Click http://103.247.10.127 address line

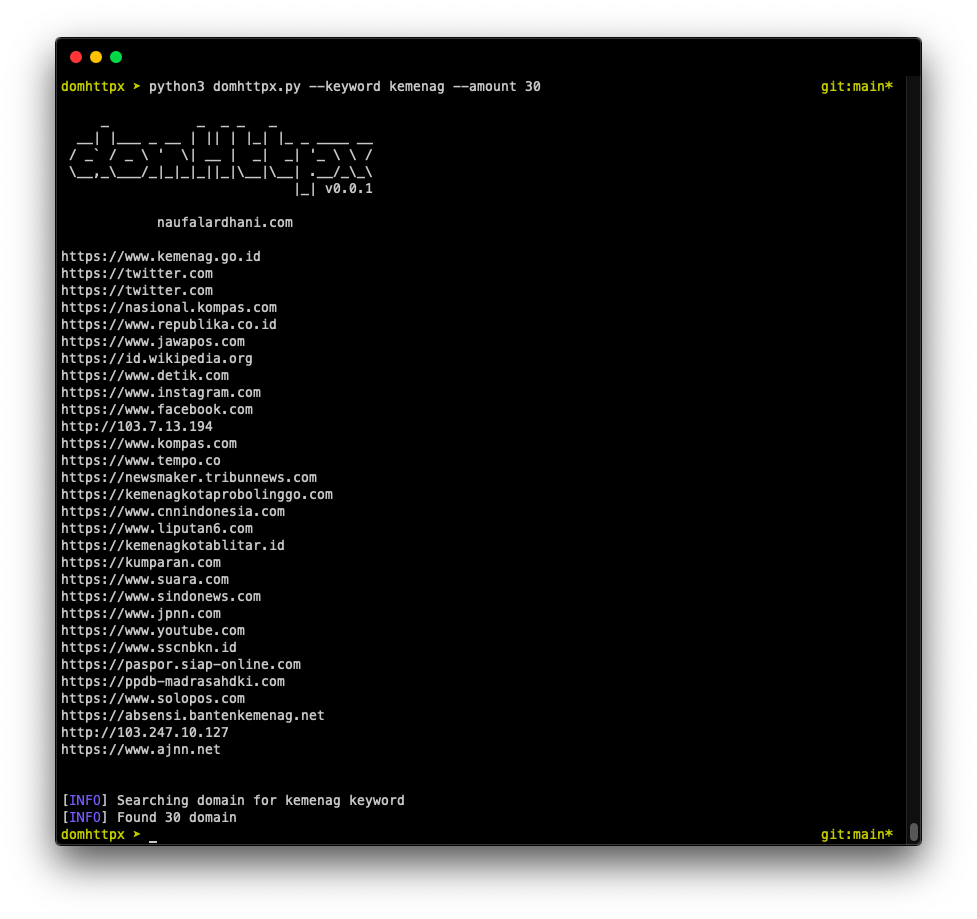(145, 733)
